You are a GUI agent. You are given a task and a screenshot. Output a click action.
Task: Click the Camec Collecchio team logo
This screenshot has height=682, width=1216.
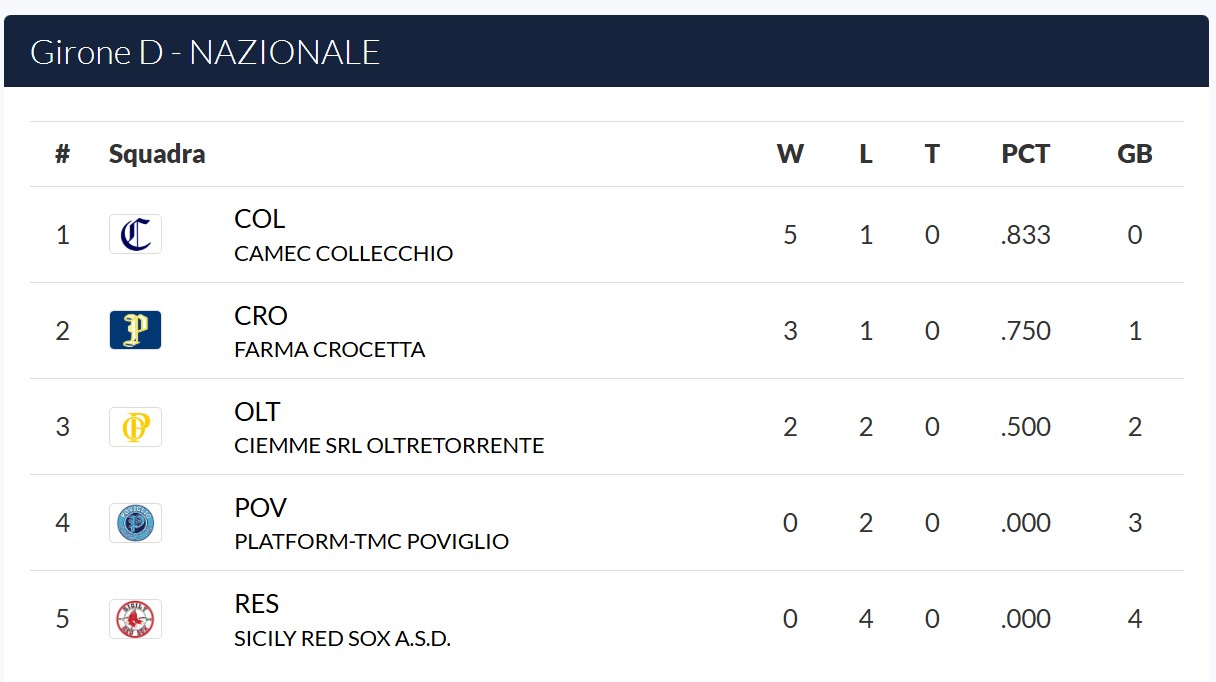[135, 234]
